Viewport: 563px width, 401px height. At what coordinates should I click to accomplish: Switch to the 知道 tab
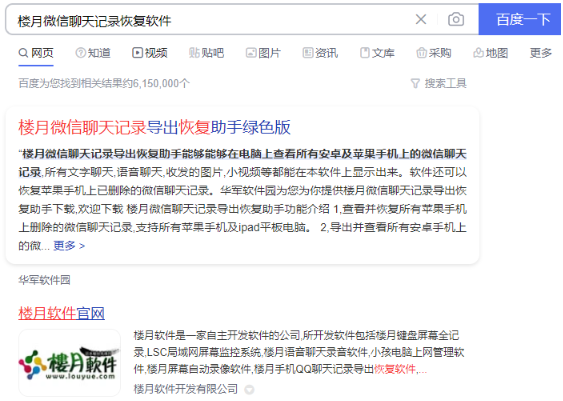click(x=93, y=53)
